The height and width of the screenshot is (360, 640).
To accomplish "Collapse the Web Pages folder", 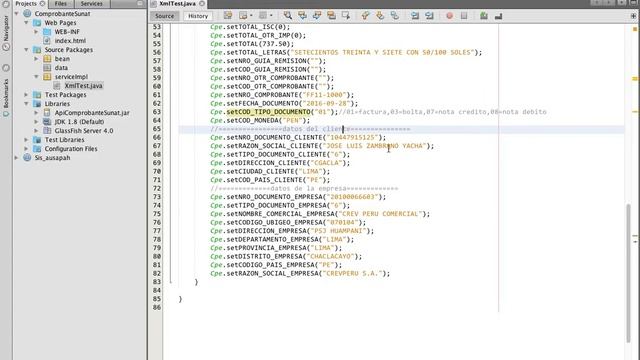I will tap(27, 22).
